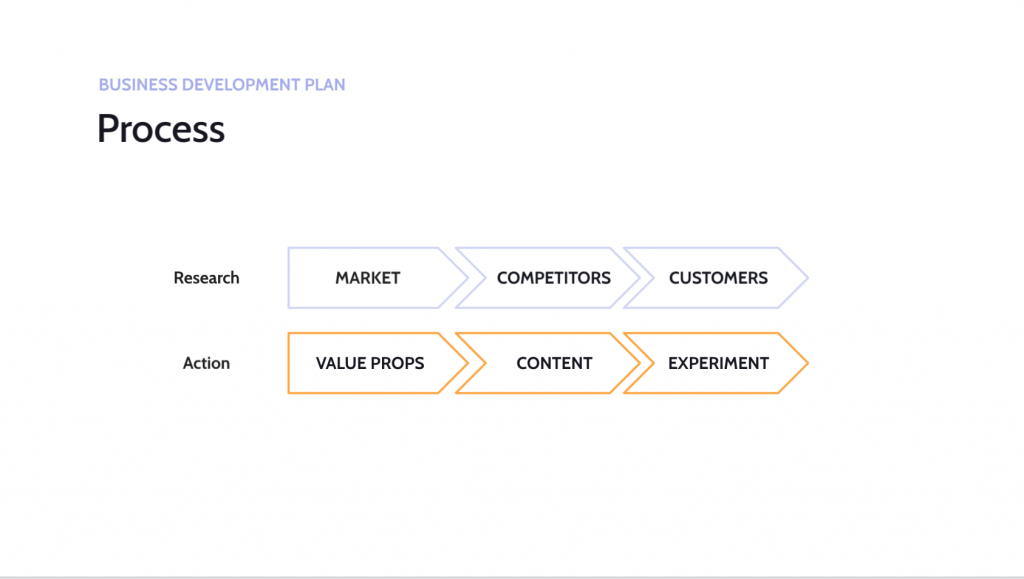
Task: Click the arrow tip of the COMPETITORS chevron
Action: [638, 277]
